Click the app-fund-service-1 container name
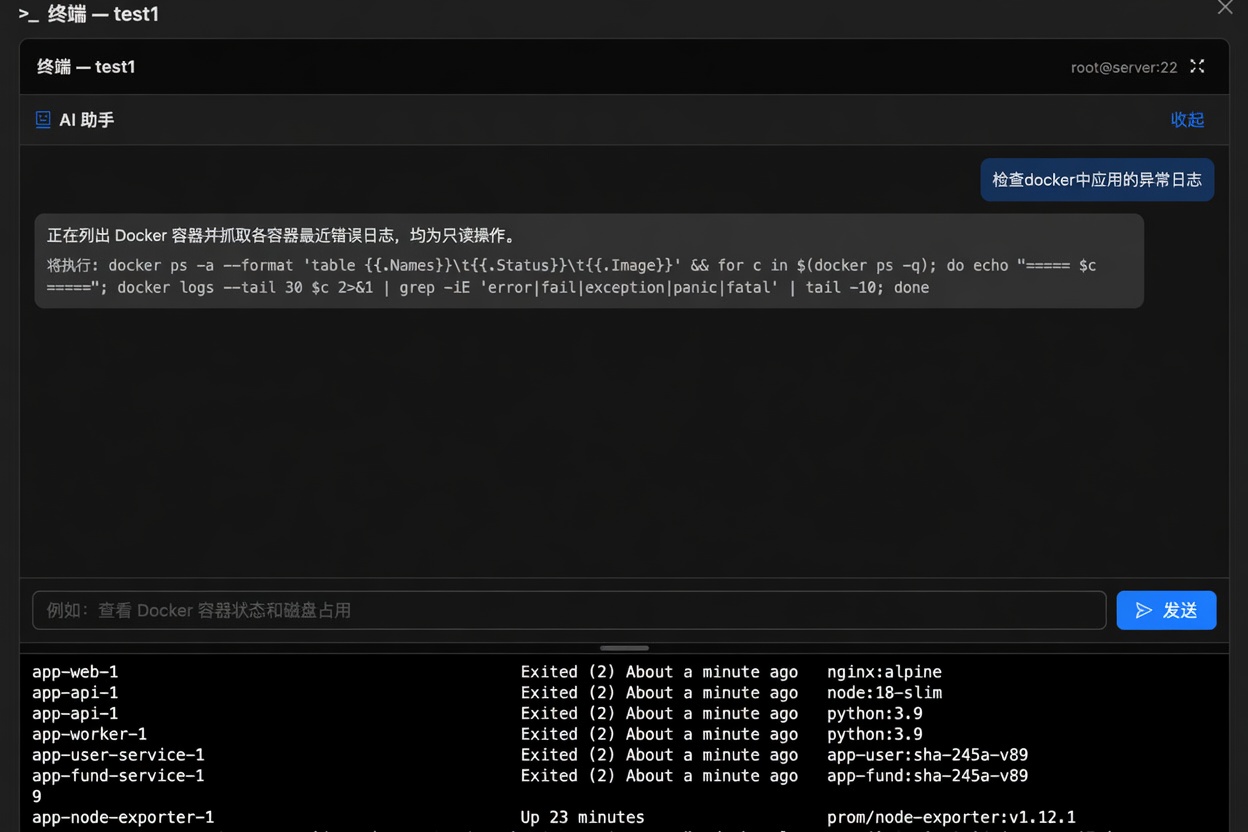The width and height of the screenshot is (1248, 832). click(118, 776)
